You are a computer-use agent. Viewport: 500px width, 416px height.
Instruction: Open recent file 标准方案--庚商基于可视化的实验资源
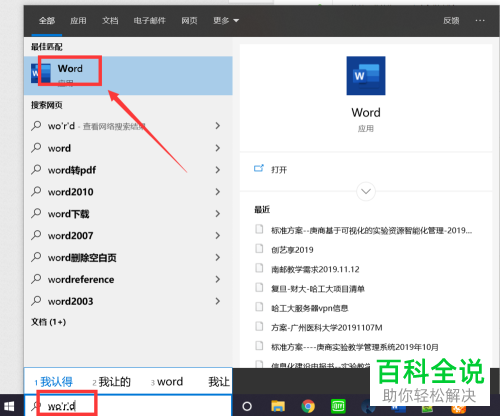click(x=371, y=230)
